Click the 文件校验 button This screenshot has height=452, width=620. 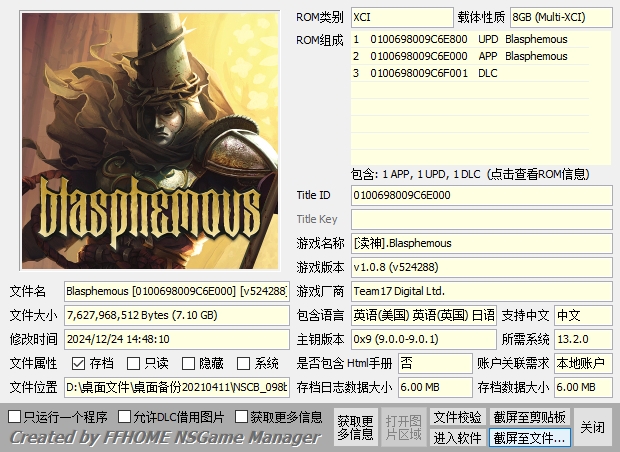tap(457, 417)
